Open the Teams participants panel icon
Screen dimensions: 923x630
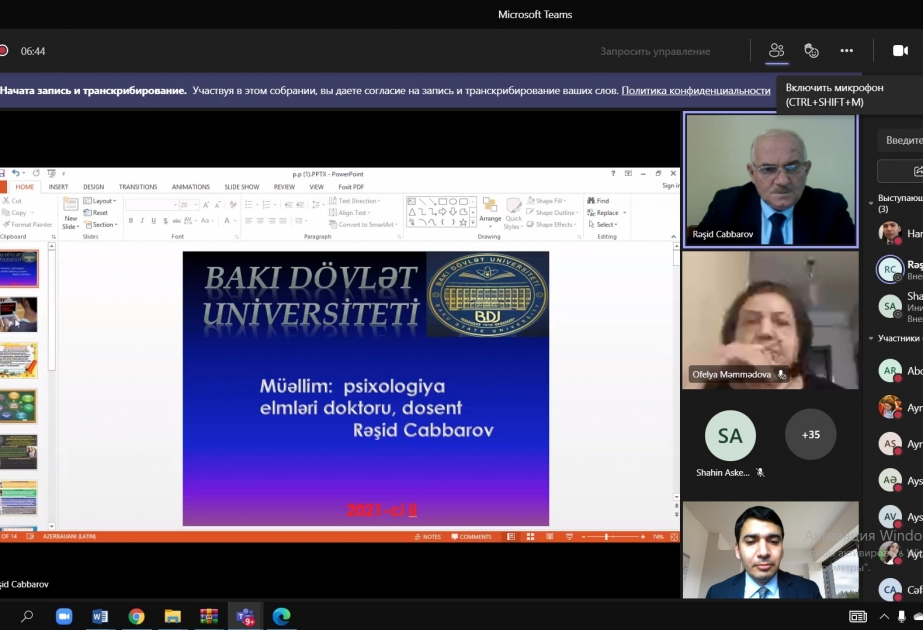coord(776,51)
